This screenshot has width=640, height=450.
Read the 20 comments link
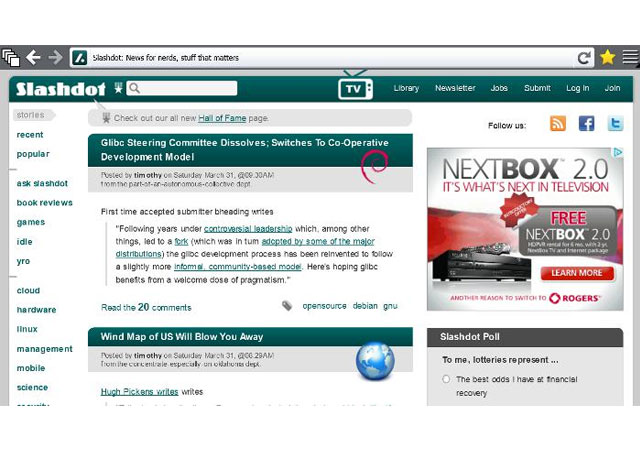pyautogui.click(x=146, y=307)
